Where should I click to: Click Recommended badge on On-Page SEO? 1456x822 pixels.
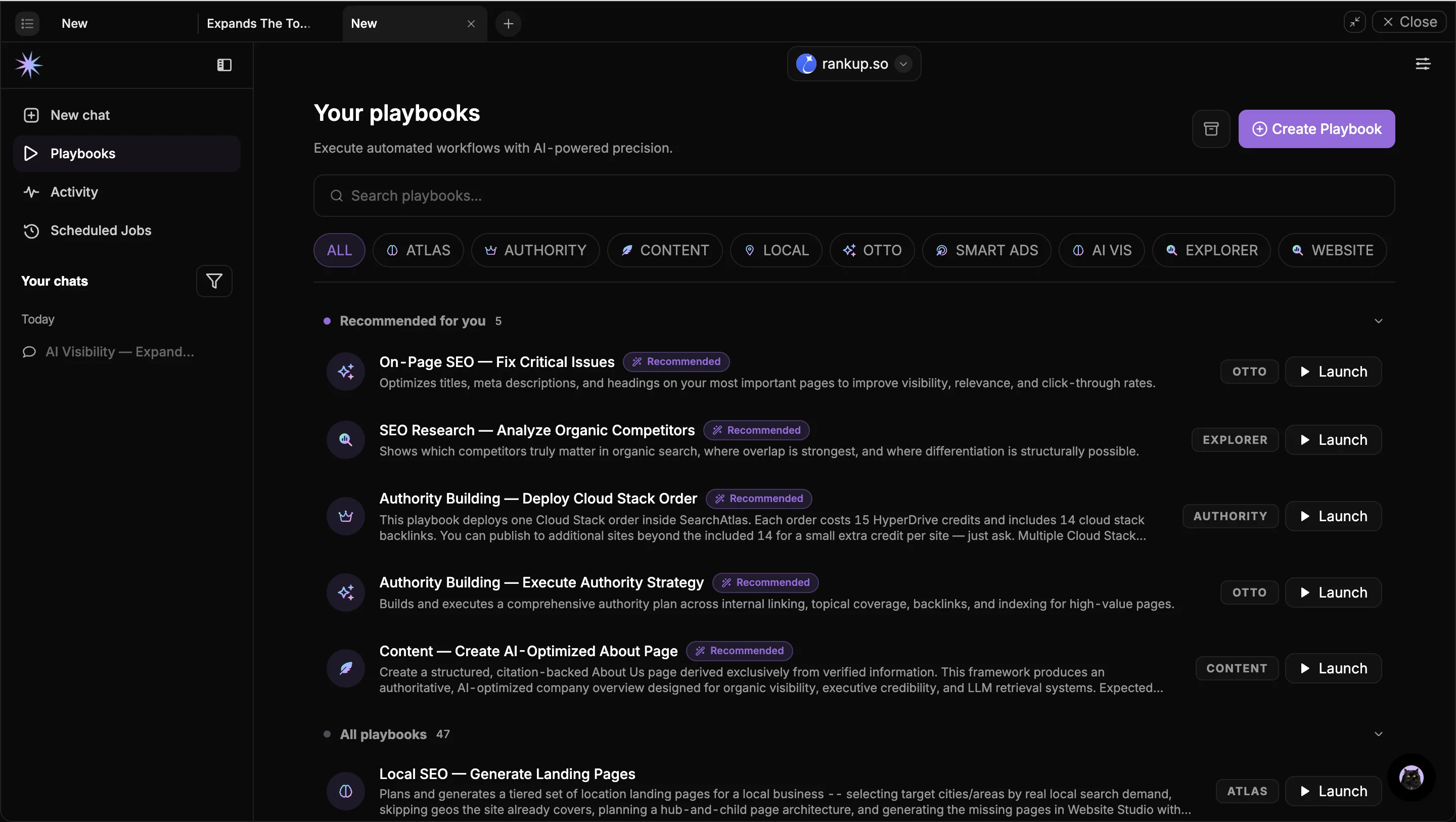676,362
